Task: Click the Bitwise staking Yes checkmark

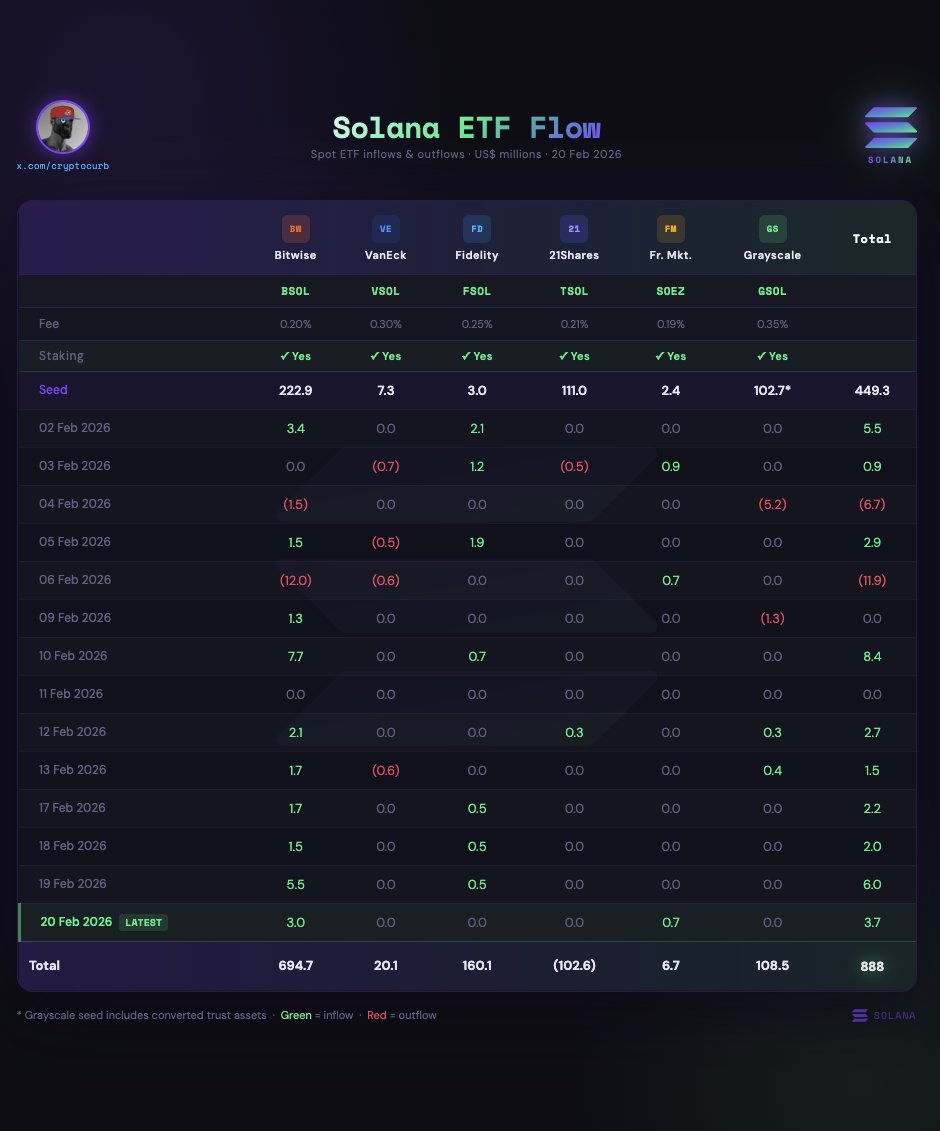Action: (294, 356)
